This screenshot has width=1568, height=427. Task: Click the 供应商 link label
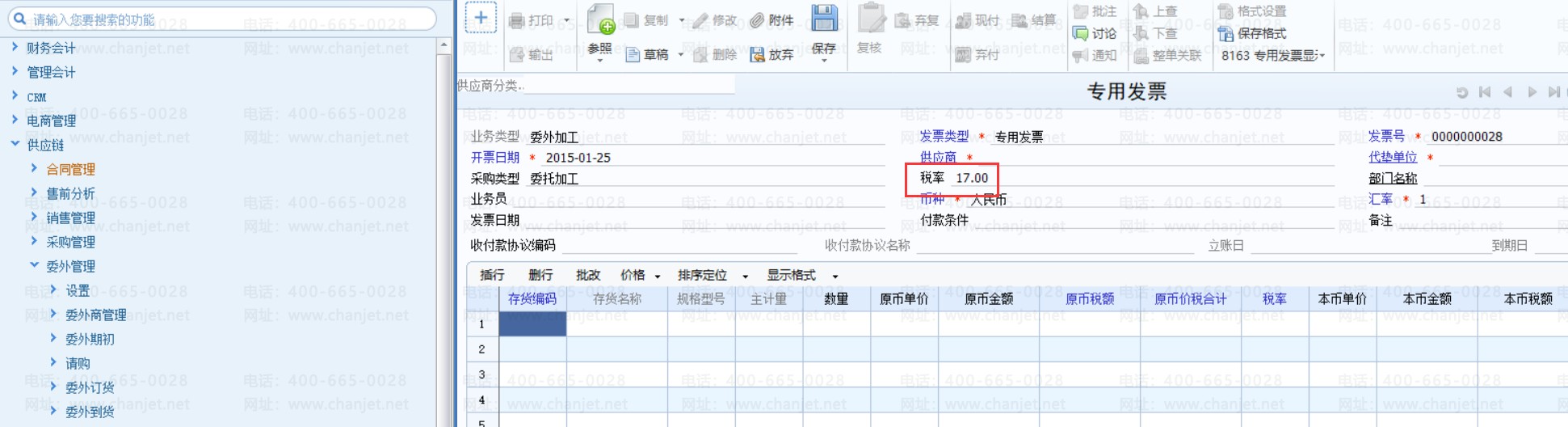click(x=937, y=157)
